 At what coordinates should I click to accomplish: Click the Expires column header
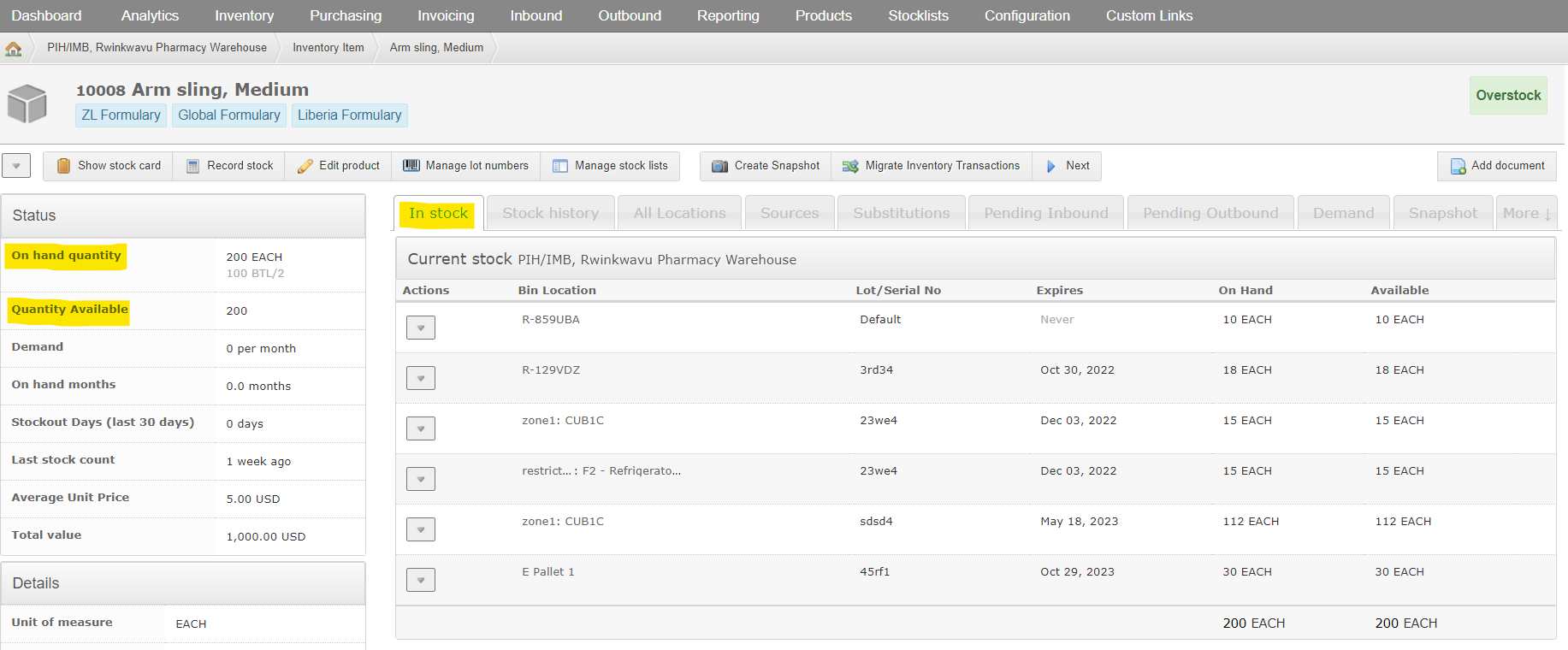[x=1060, y=291]
